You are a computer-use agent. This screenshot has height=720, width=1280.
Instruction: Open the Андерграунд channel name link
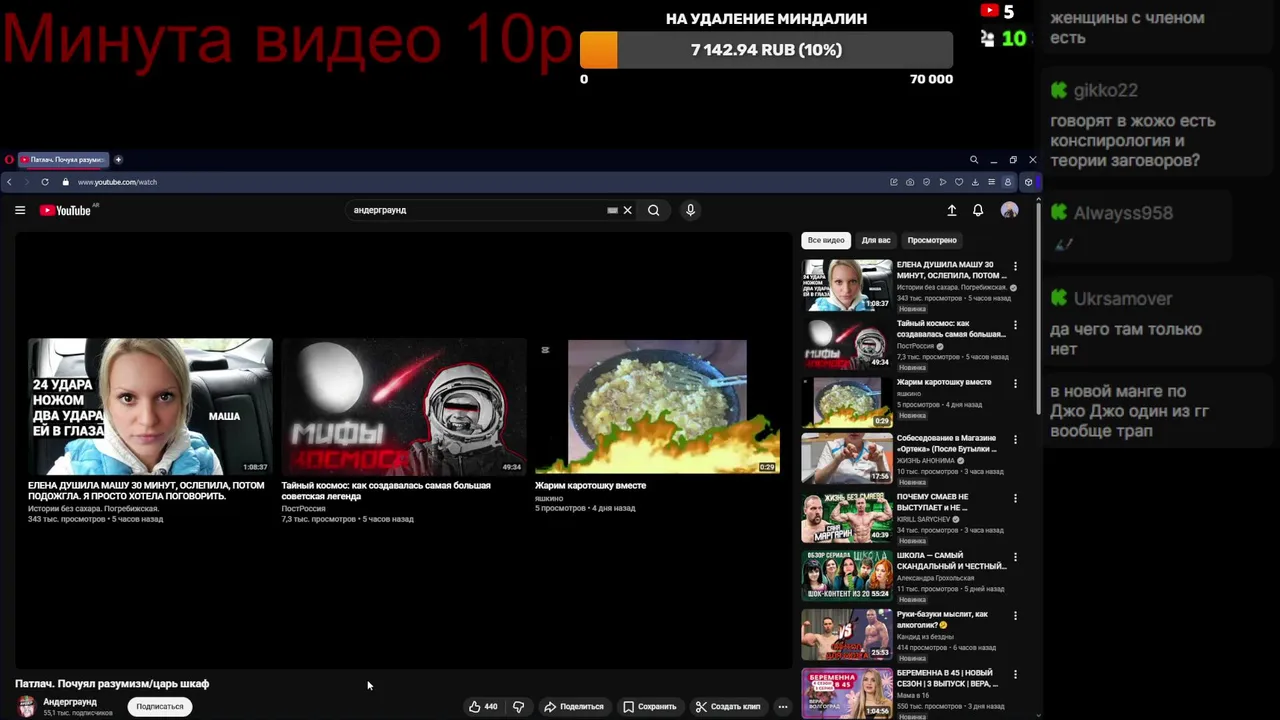point(70,702)
